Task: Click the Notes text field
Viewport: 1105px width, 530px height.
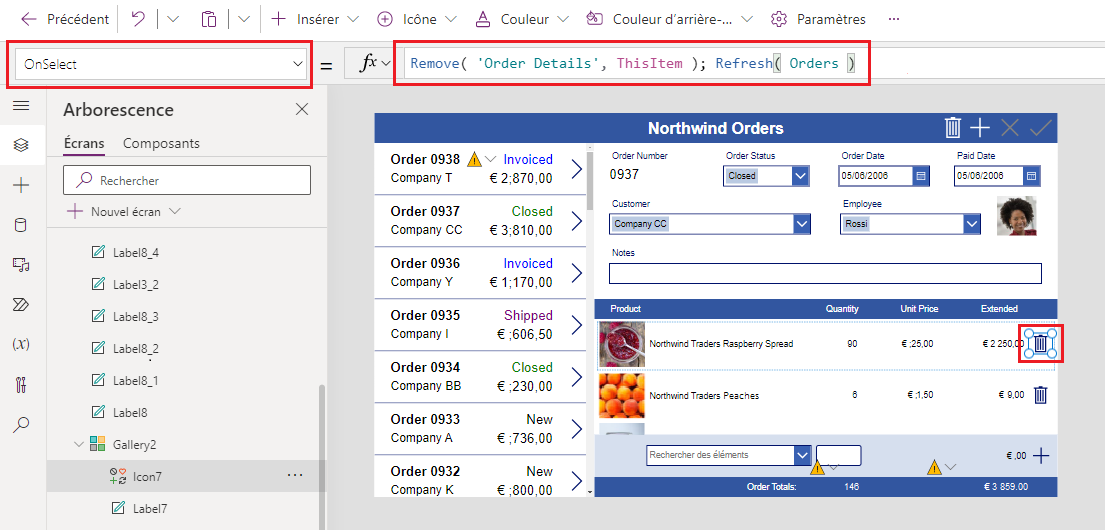Action: (825, 273)
